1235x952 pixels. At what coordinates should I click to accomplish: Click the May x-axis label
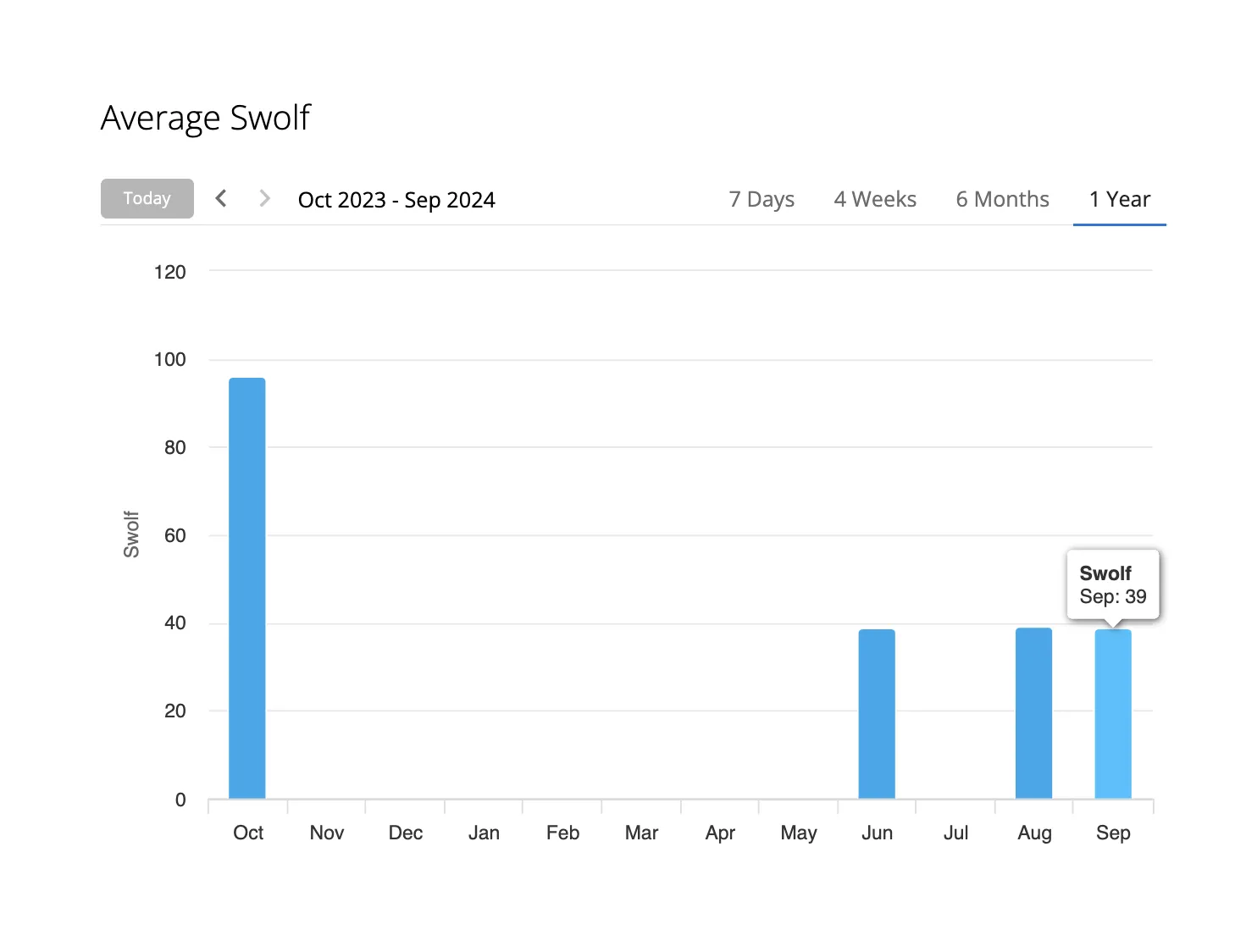(x=798, y=833)
